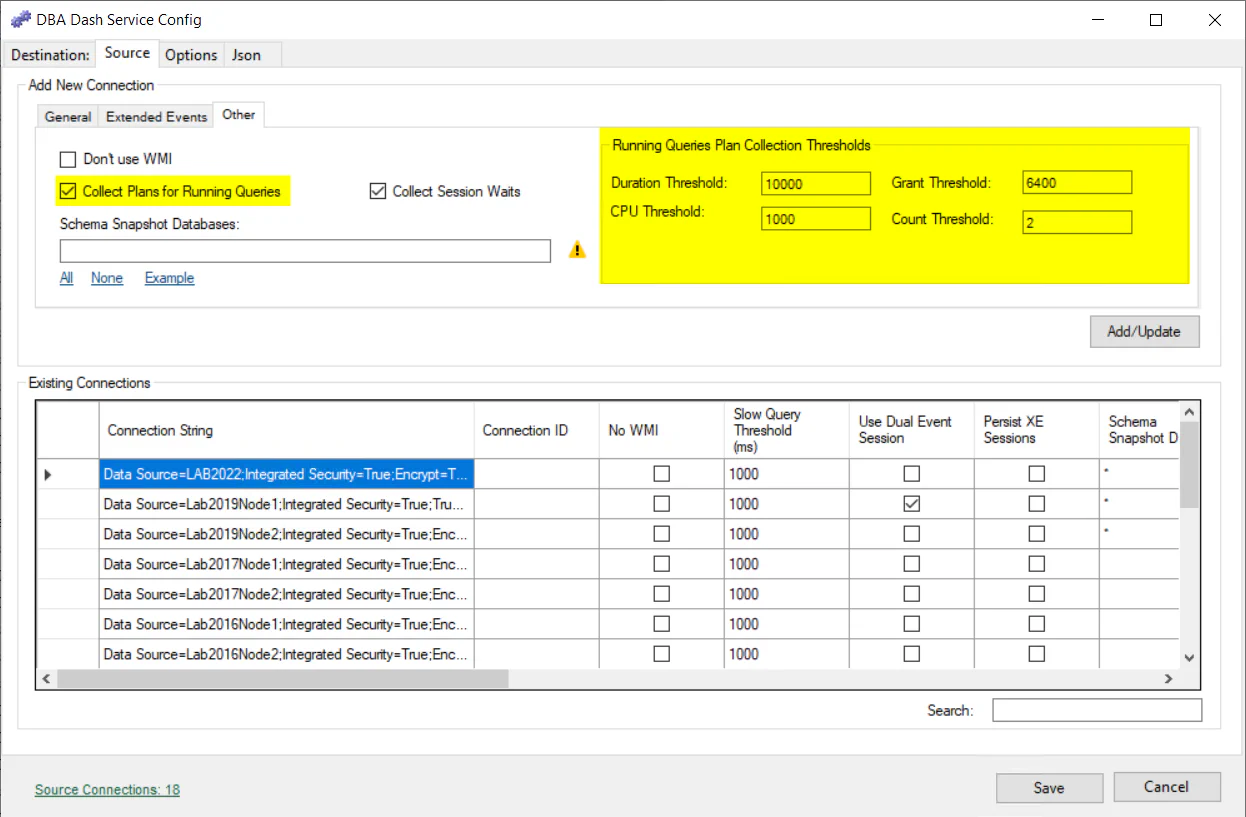Viewport: 1246px width, 817px height.
Task: Click the DBA Dash app icon in title bar
Action: [x=20, y=20]
